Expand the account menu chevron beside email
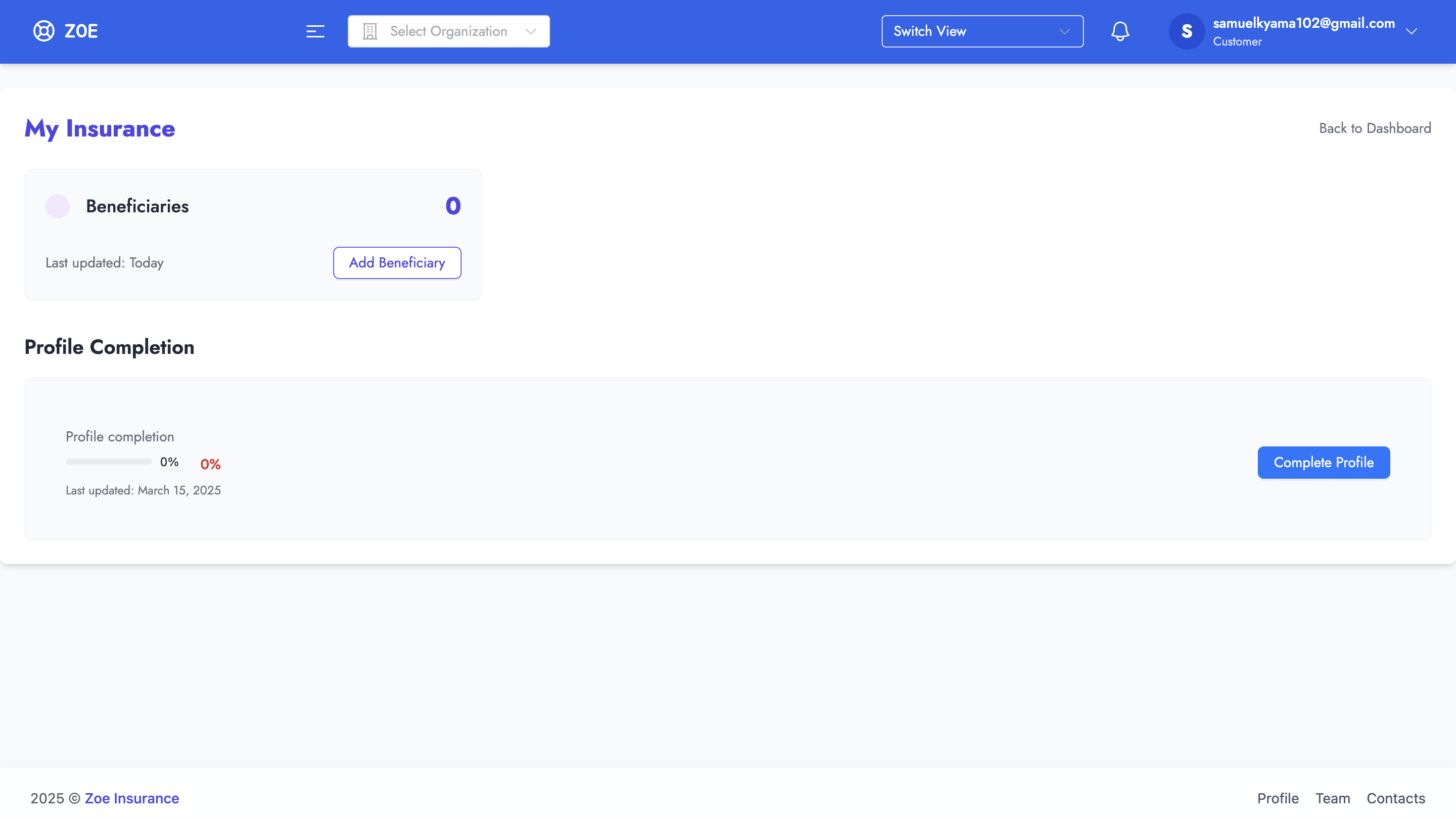The height and width of the screenshot is (818, 1456). (1411, 32)
